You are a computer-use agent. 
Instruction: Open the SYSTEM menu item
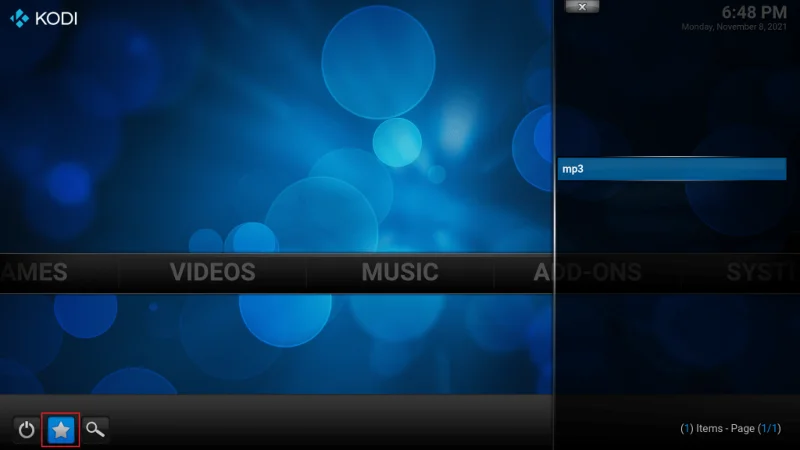763,272
